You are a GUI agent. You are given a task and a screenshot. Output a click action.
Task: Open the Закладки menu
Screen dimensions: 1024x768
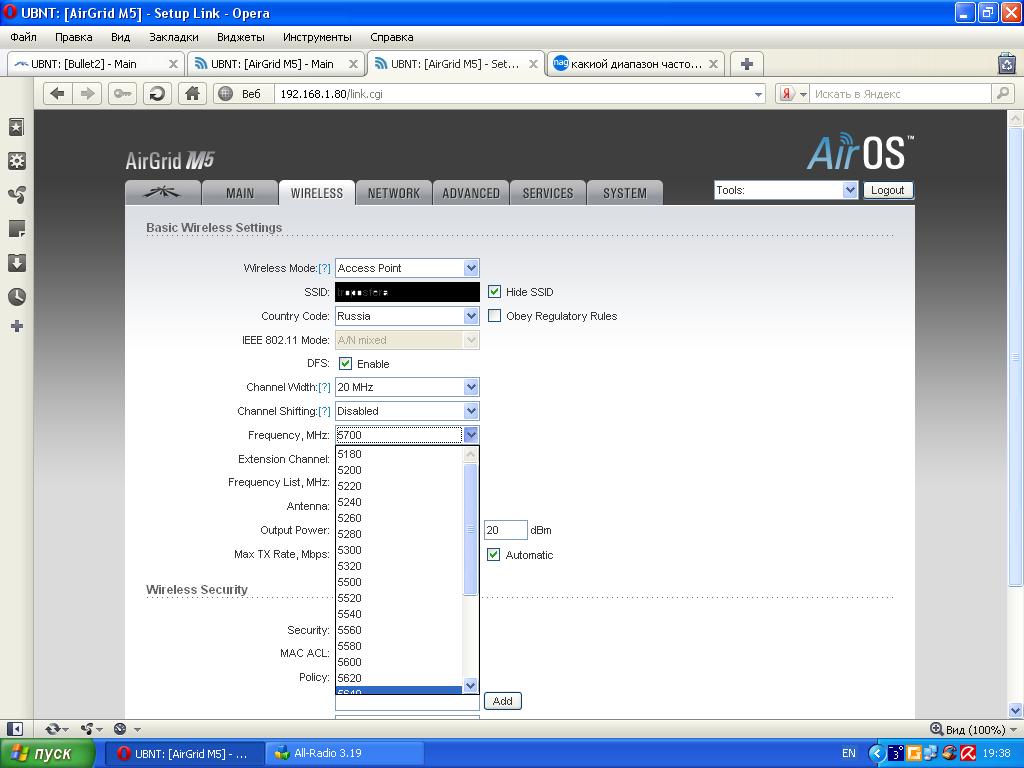(x=174, y=37)
